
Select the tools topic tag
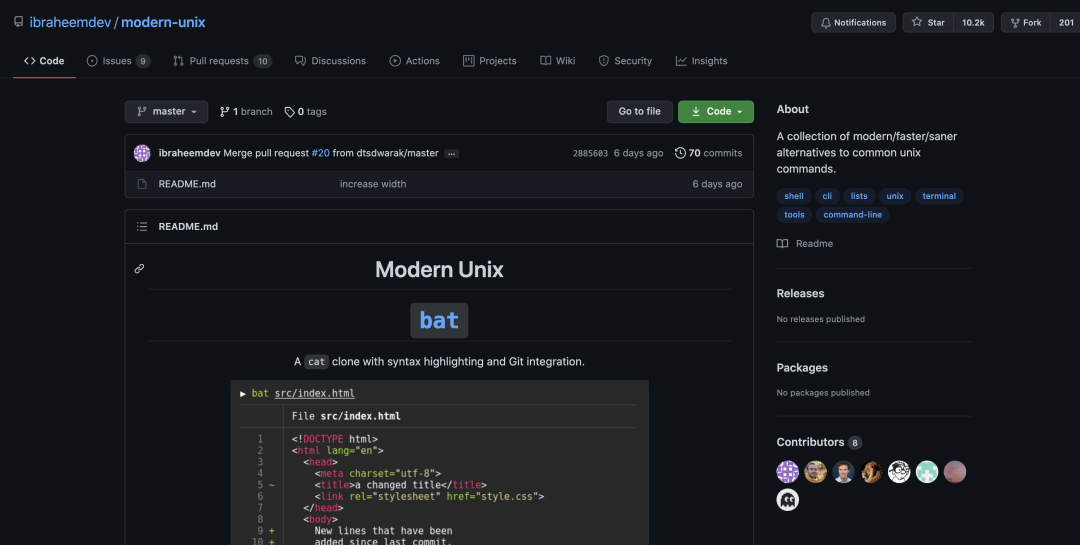(x=794, y=215)
